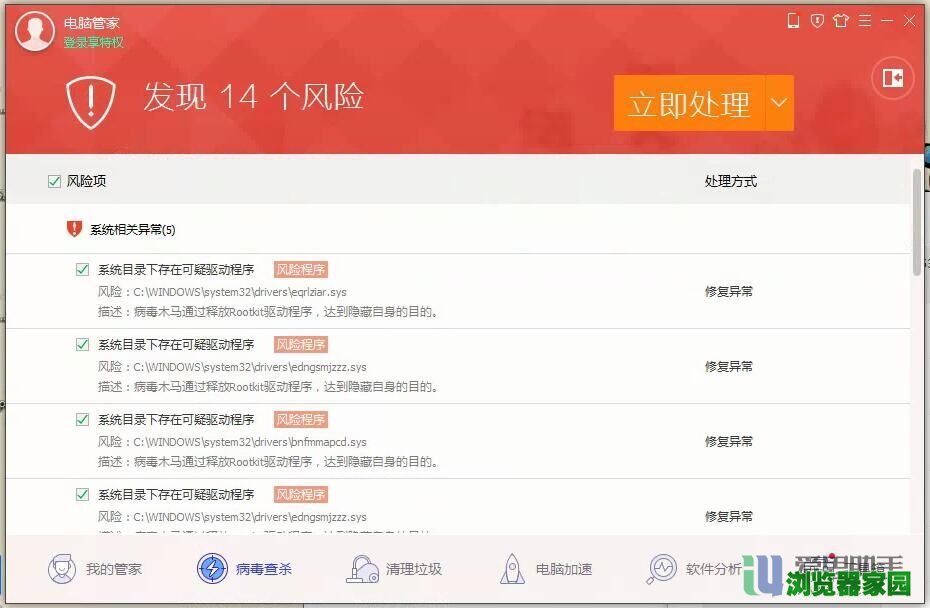
Task: Toggle the 风险项 select-all checkbox
Action: [54, 181]
